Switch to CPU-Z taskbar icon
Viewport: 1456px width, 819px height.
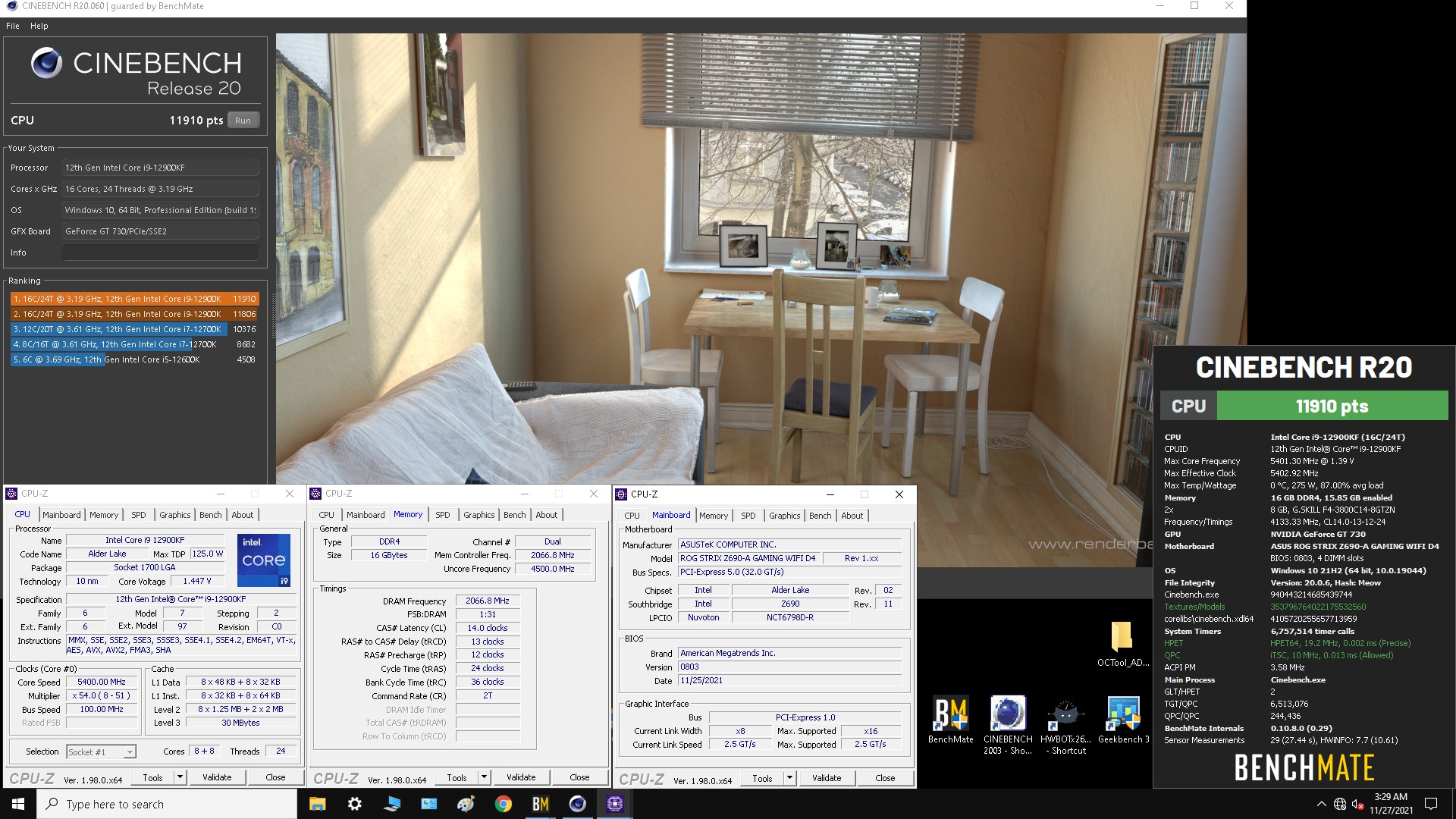615,804
